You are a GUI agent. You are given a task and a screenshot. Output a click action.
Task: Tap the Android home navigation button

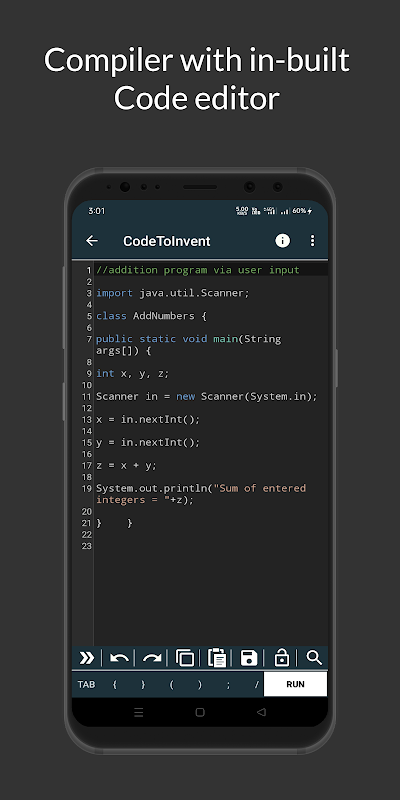pyautogui.click(x=200, y=712)
